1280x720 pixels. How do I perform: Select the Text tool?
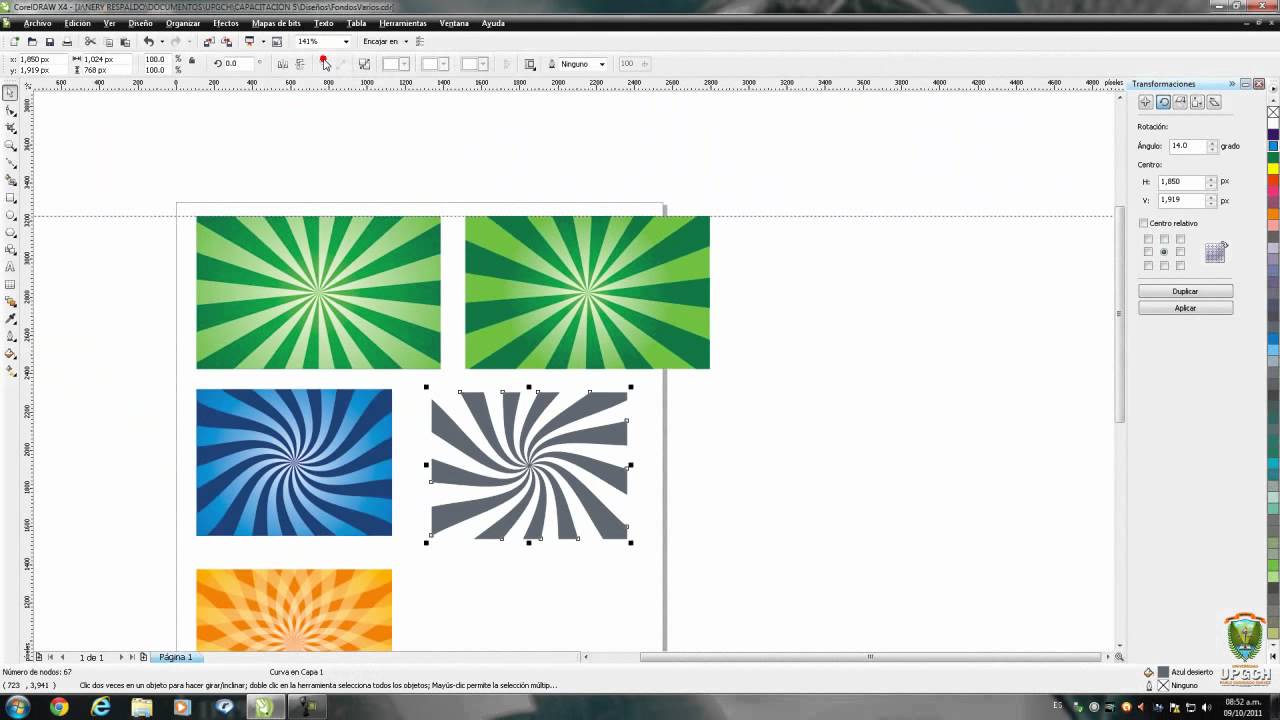(x=11, y=267)
